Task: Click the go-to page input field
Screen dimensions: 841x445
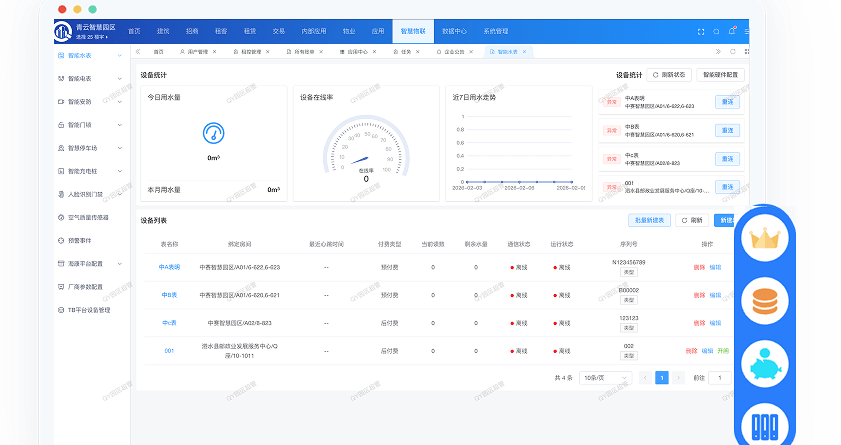Action: (x=720, y=378)
